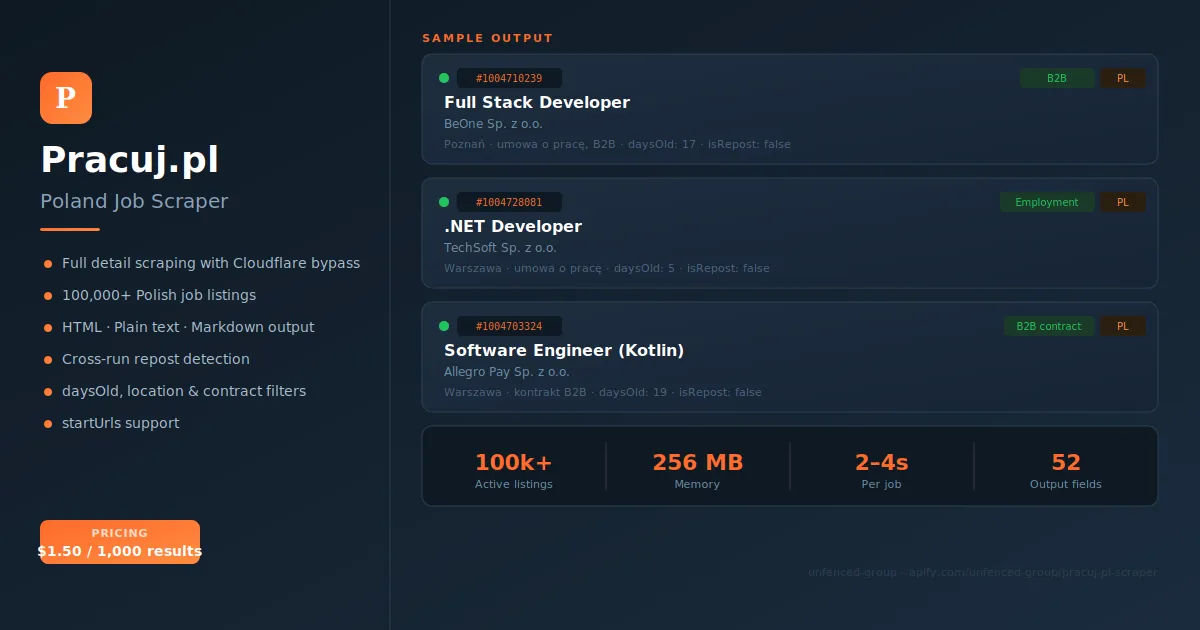Click PL badge on Full Stack Developer card
The image size is (1200, 630).
1122,78
